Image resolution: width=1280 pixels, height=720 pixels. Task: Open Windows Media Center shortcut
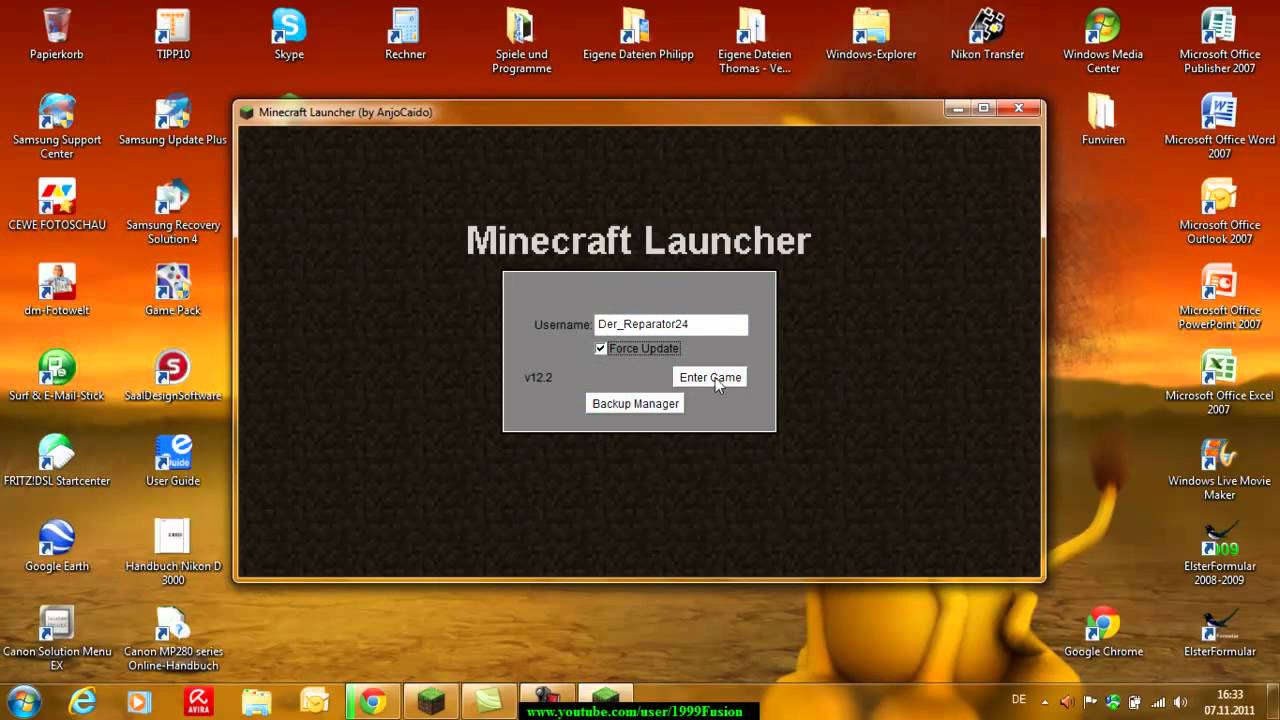[1103, 40]
